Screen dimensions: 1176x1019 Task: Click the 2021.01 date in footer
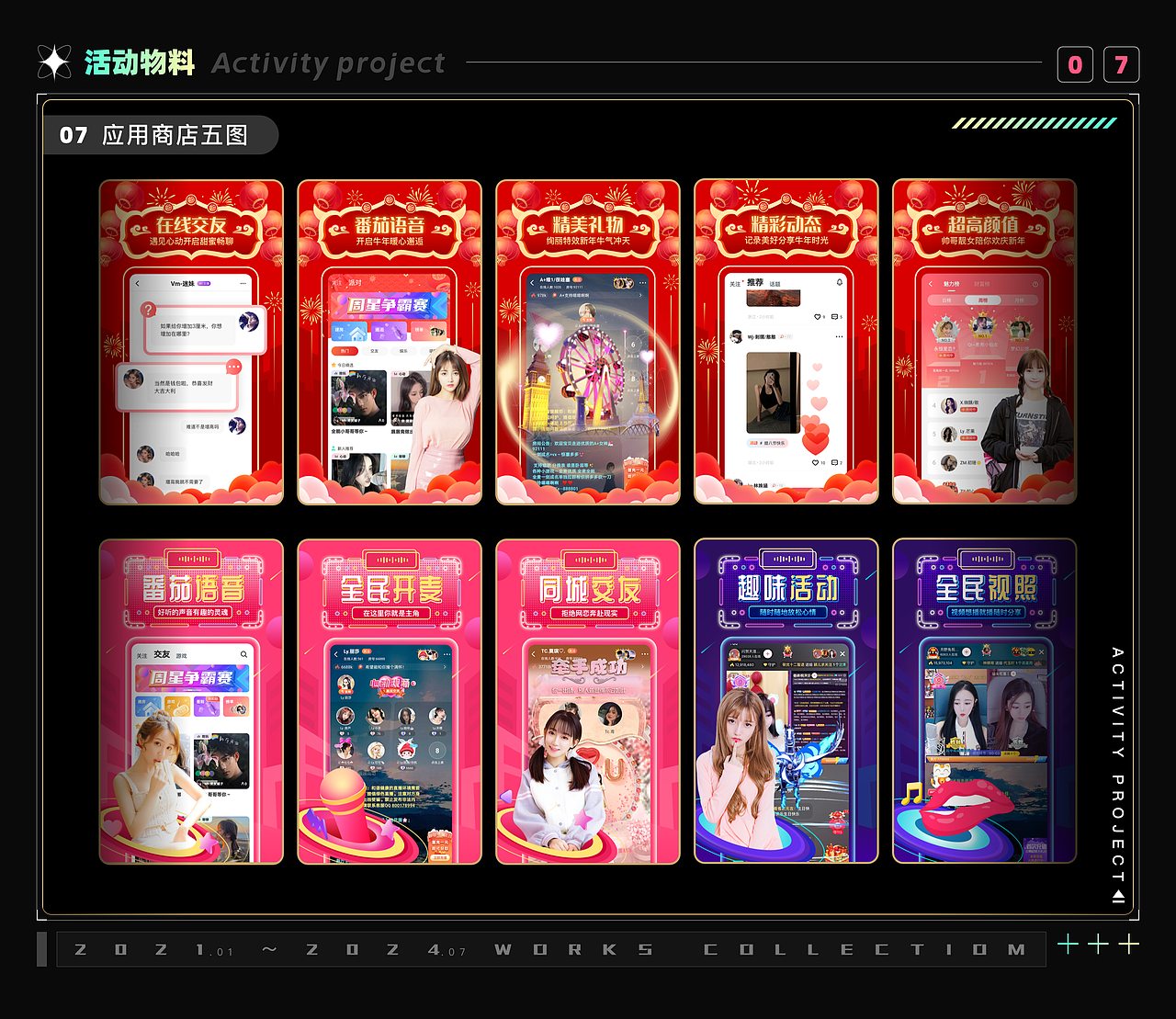(153, 949)
